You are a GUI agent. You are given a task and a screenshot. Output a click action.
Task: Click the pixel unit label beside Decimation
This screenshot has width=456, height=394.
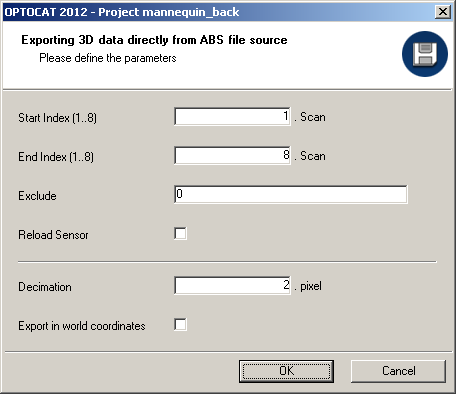(x=311, y=286)
